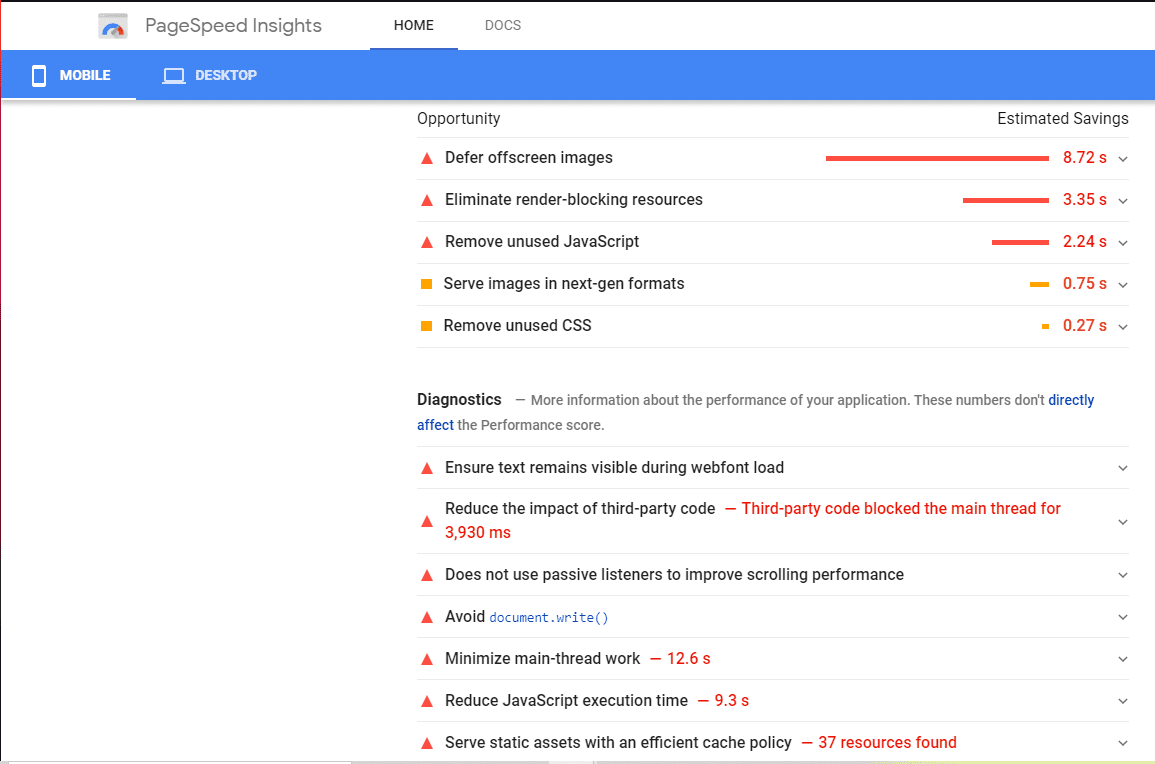Image resolution: width=1155 pixels, height=764 pixels.
Task: Follow the 'affect' link in Diagnostics
Action: [x=435, y=425]
